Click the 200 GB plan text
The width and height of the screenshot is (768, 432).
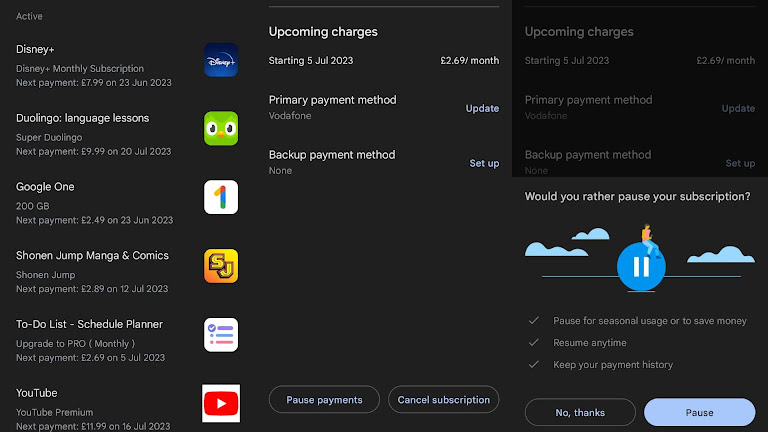[32, 206]
